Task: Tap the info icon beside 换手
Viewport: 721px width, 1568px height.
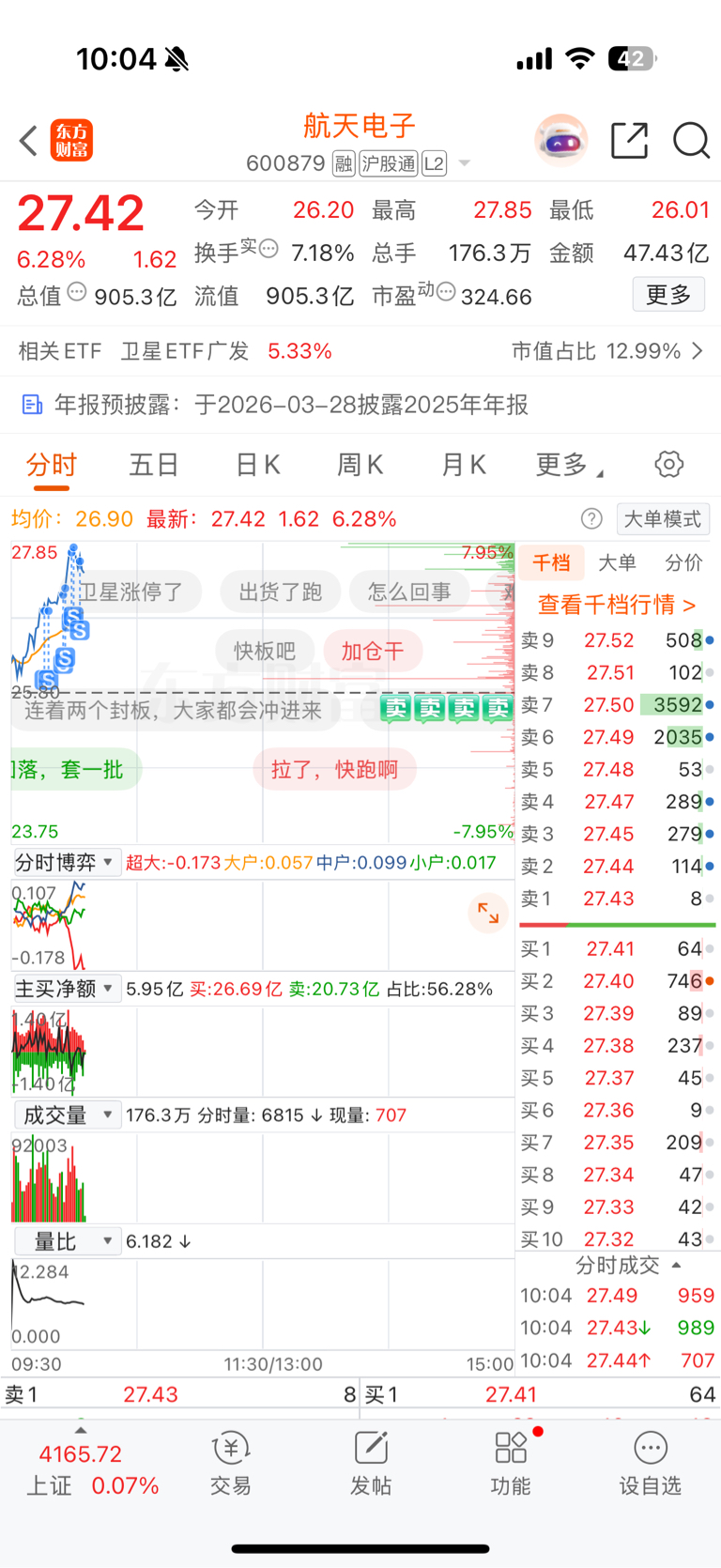Action: (x=268, y=249)
